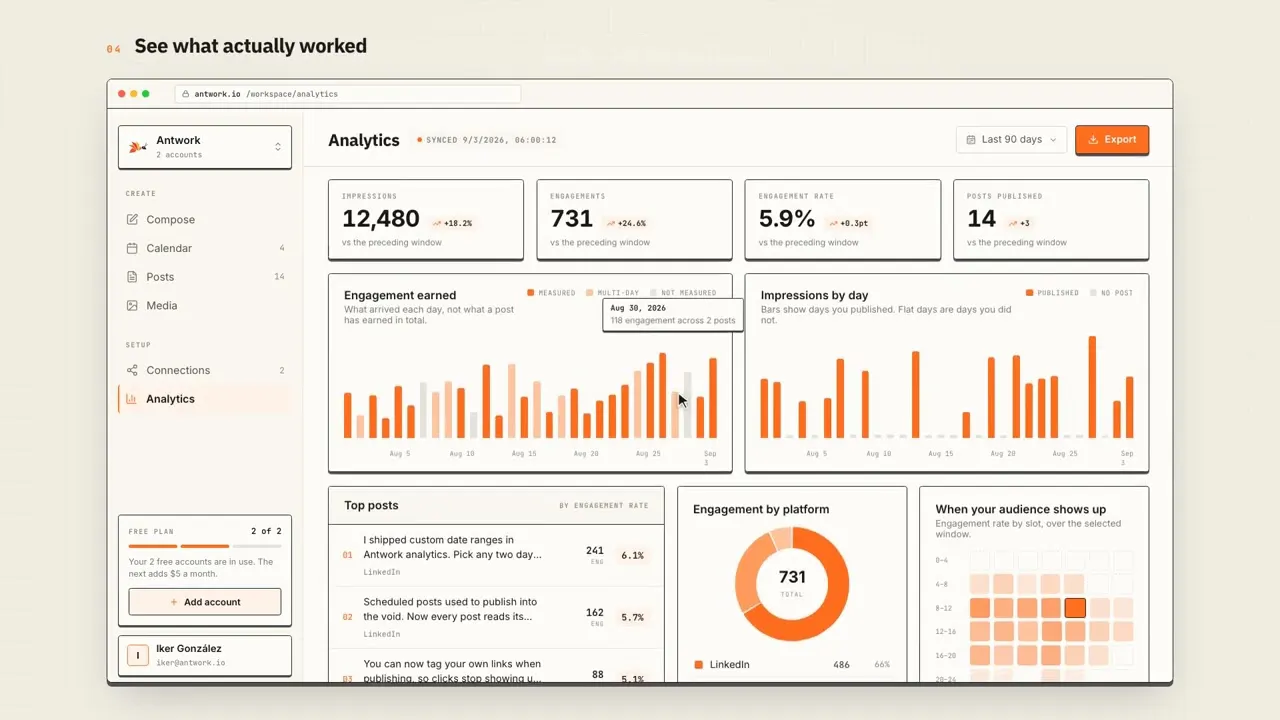1280x720 pixels.
Task: Click the free plan usage progress bar
Action: (205, 547)
